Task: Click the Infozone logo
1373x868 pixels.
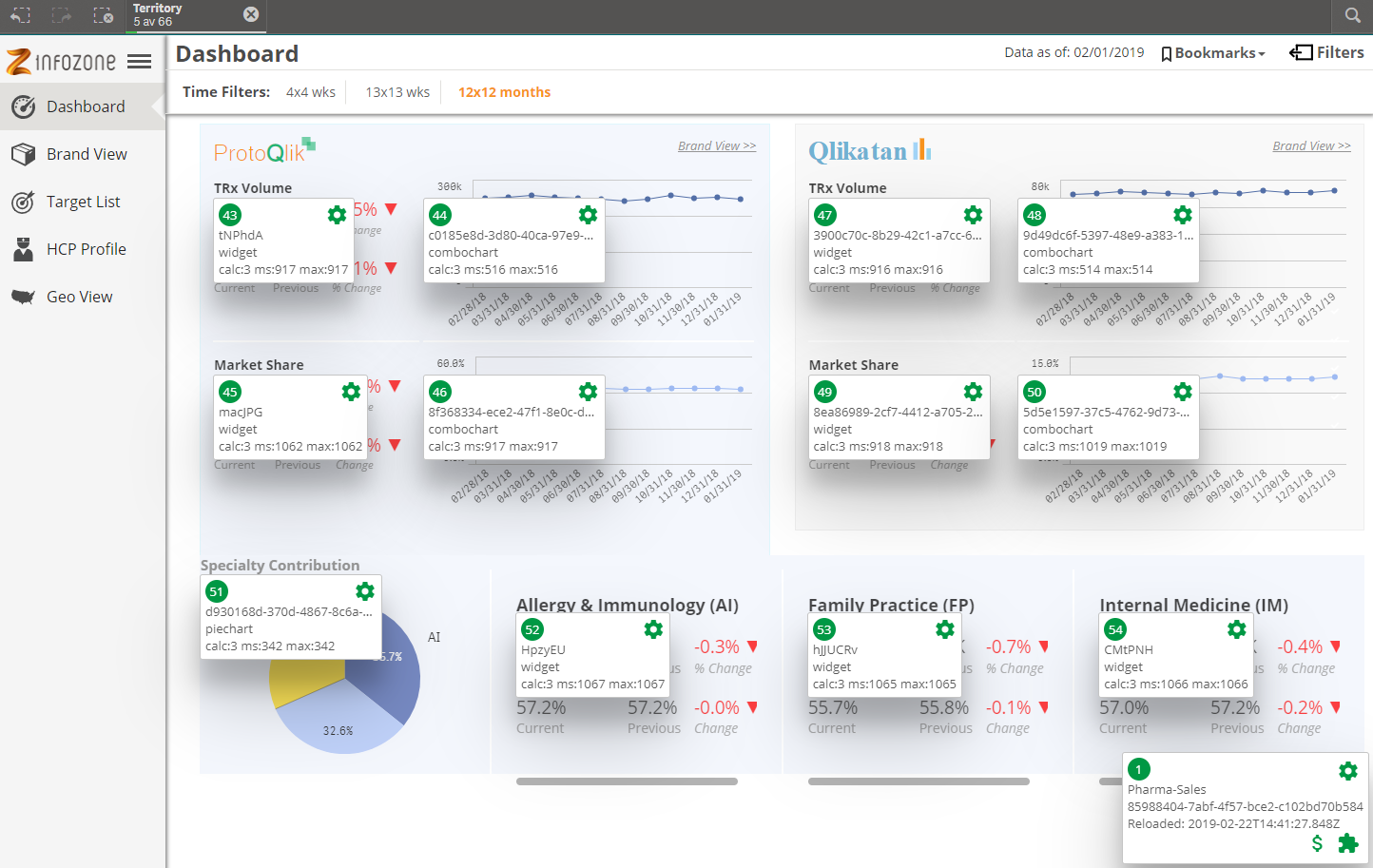Action: [61, 62]
